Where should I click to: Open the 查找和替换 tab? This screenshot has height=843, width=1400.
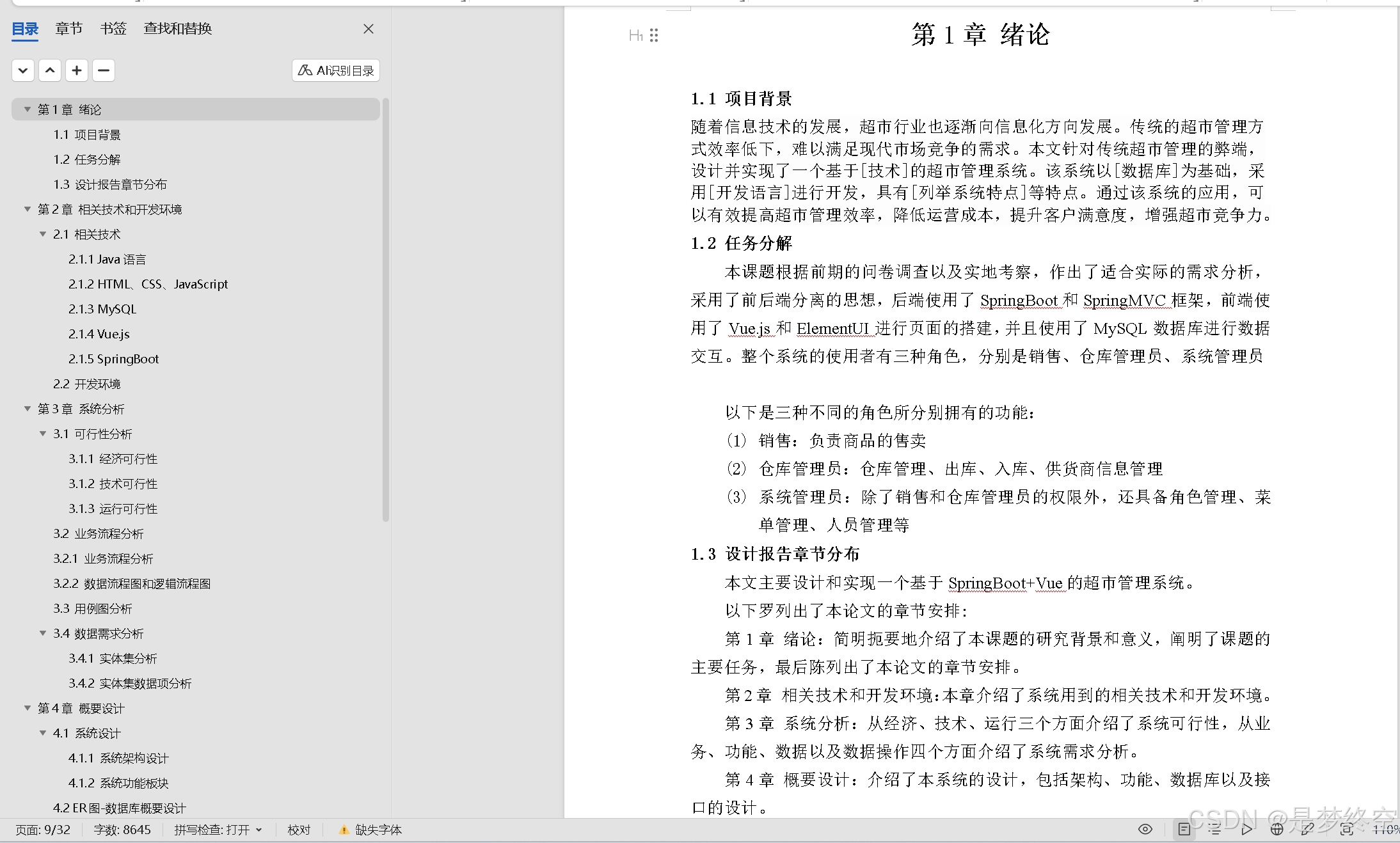click(177, 29)
